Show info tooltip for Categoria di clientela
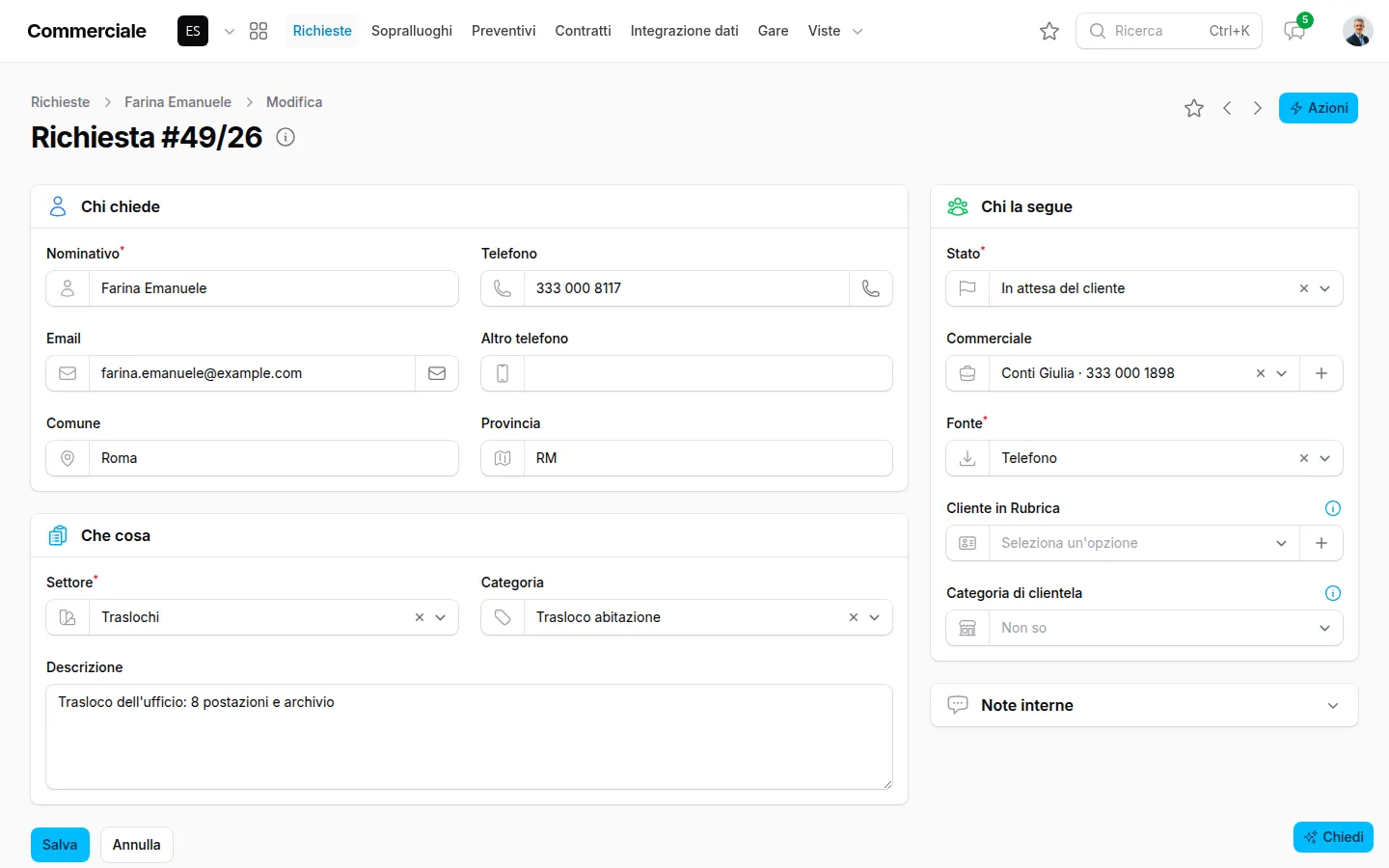This screenshot has width=1389, height=868. pos(1333,593)
